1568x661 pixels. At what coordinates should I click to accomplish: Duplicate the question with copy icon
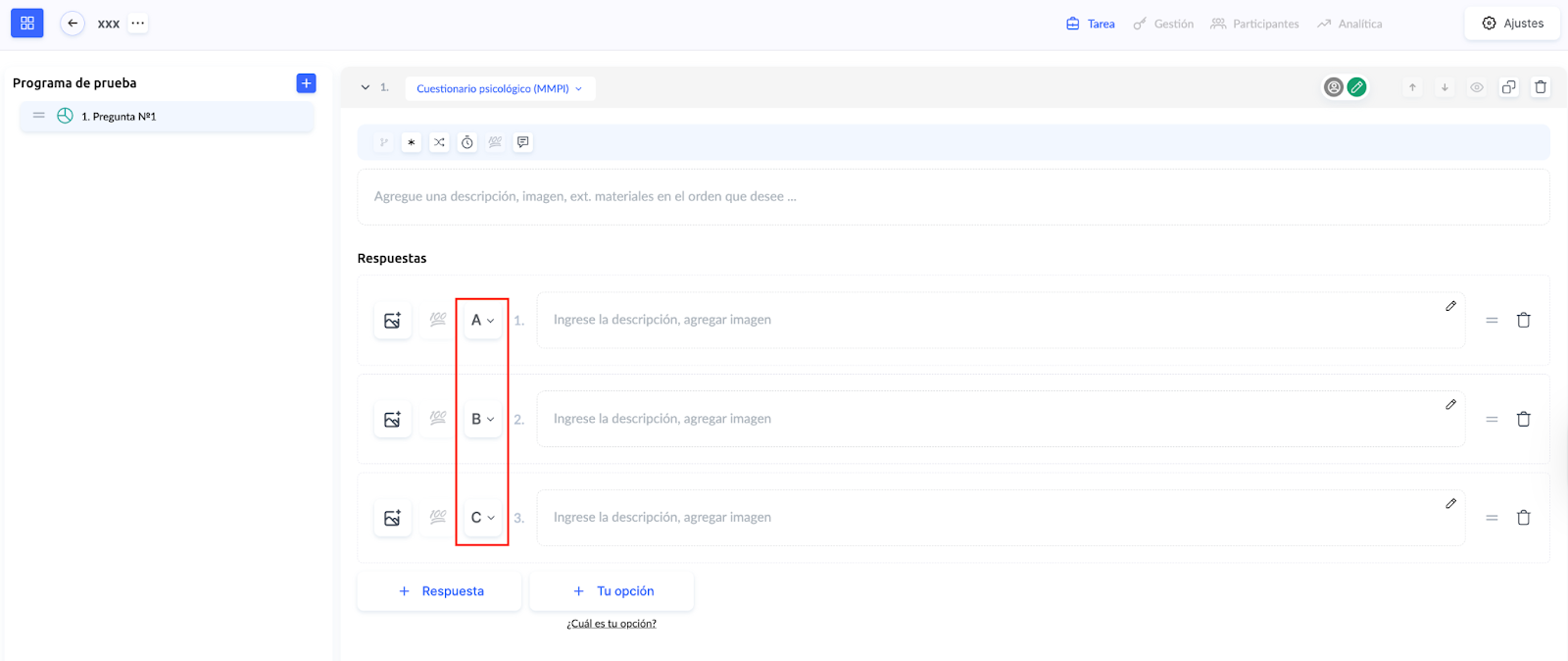pos(1508,87)
